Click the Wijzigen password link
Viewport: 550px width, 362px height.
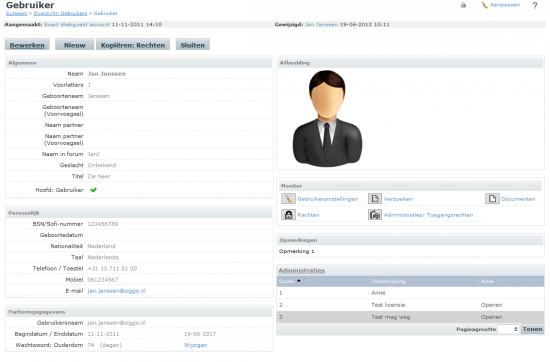point(195,345)
